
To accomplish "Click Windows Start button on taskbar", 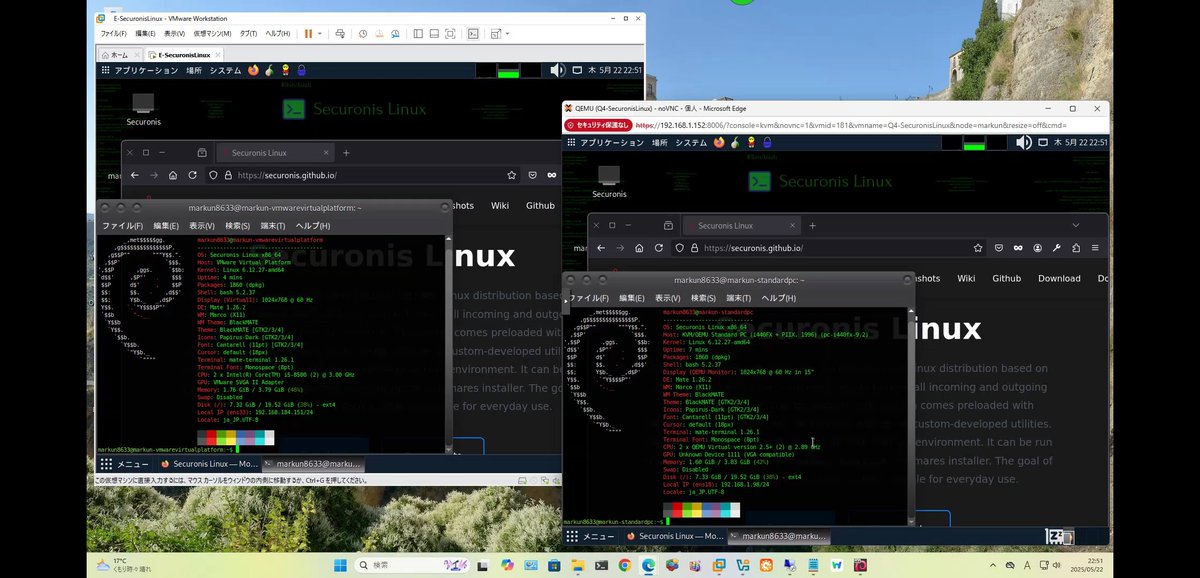I will click(340, 565).
